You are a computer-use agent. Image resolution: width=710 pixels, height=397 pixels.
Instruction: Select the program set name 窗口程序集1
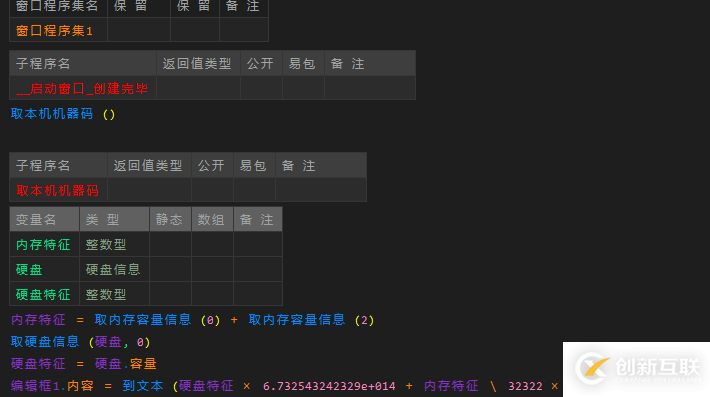pyautogui.click(x=54, y=31)
